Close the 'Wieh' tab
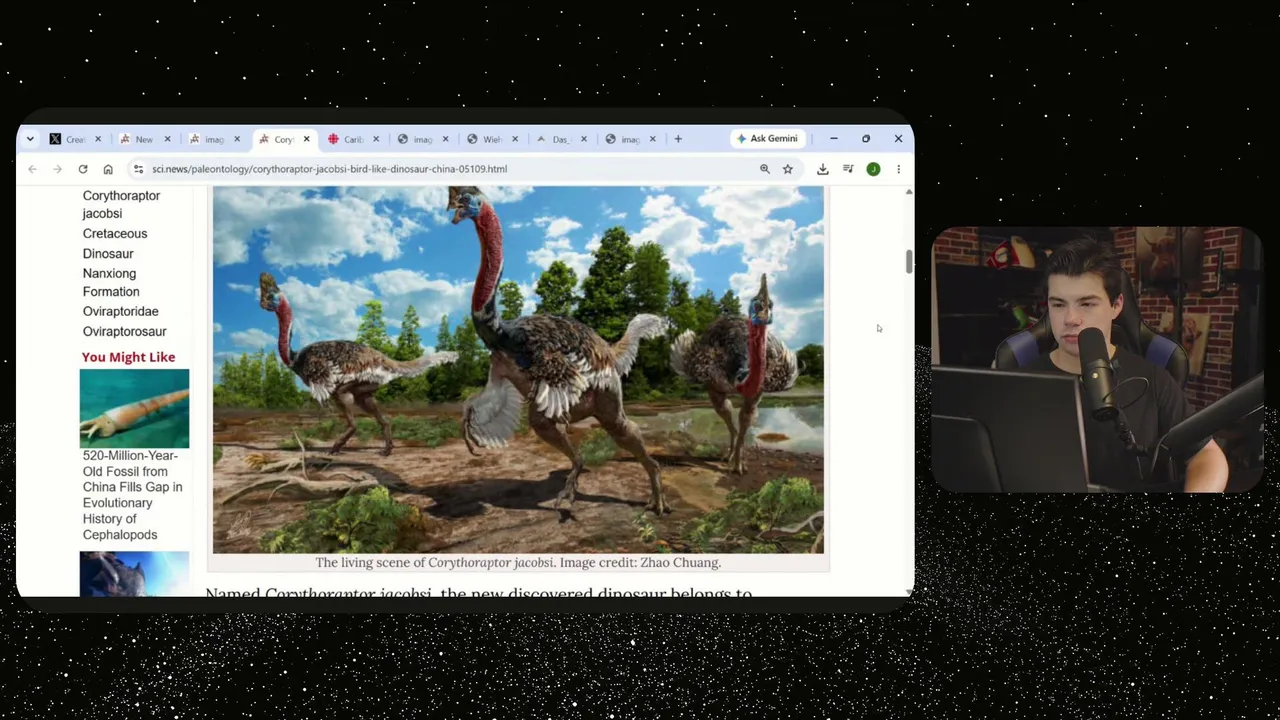 click(x=515, y=139)
